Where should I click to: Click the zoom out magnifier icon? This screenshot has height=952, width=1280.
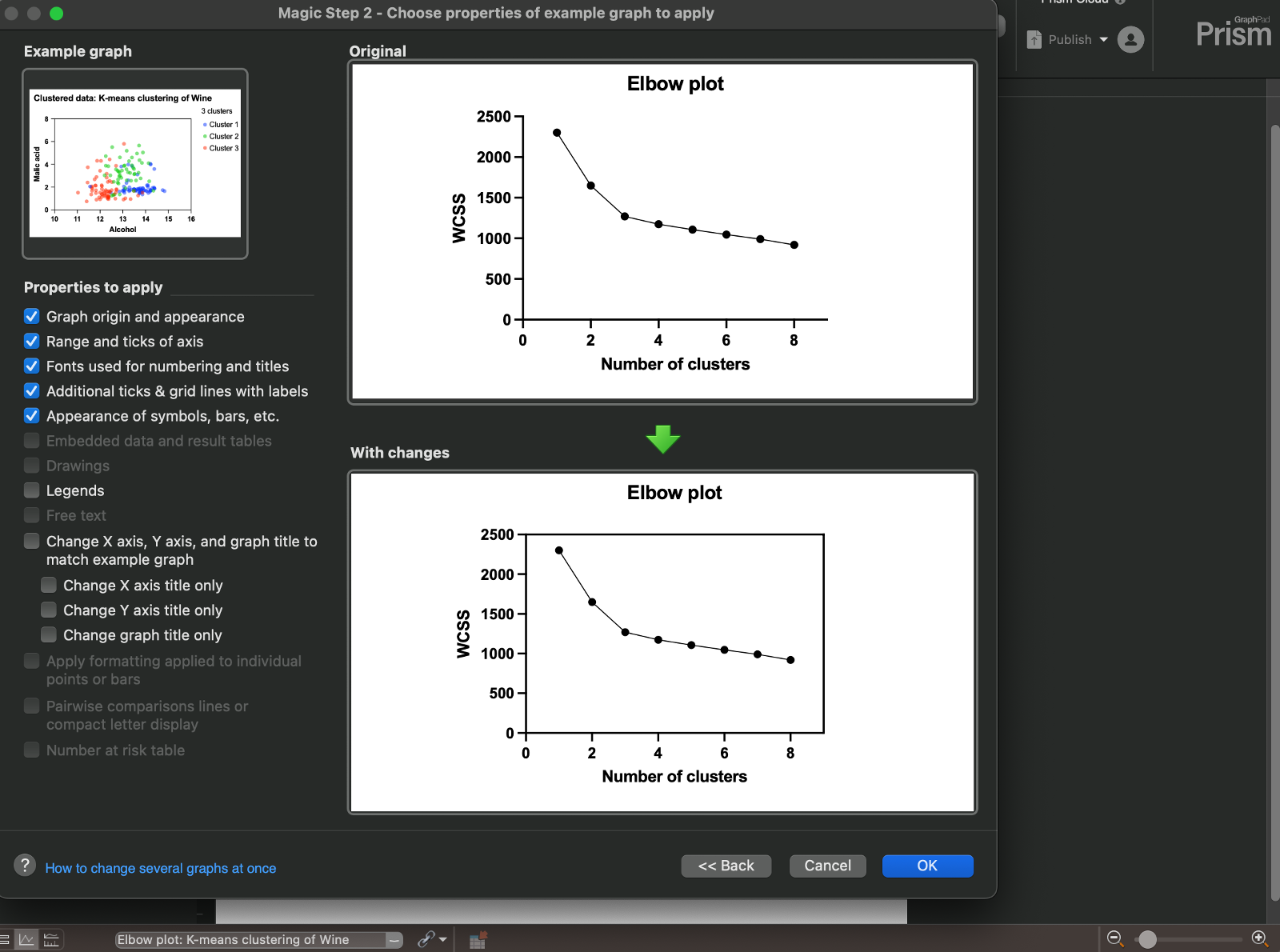[x=1115, y=938]
